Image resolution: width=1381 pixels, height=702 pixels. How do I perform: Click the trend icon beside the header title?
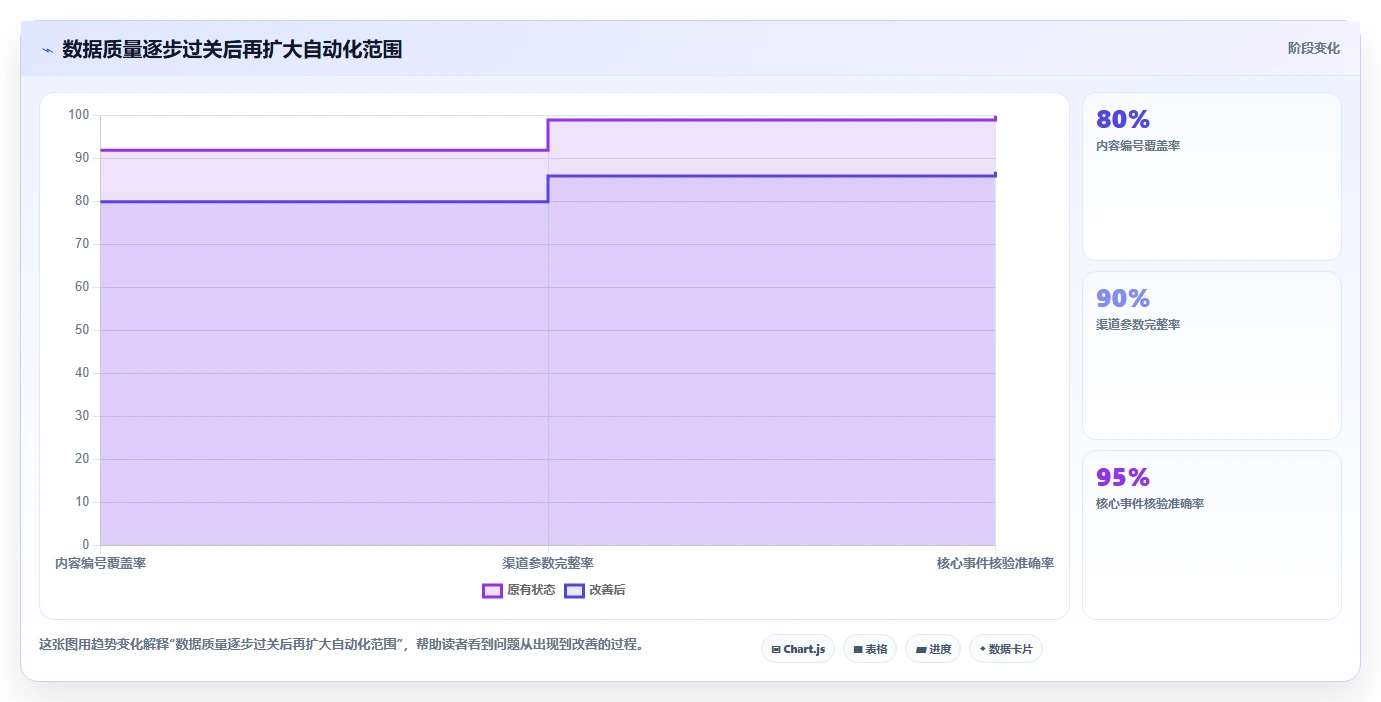click(x=47, y=50)
